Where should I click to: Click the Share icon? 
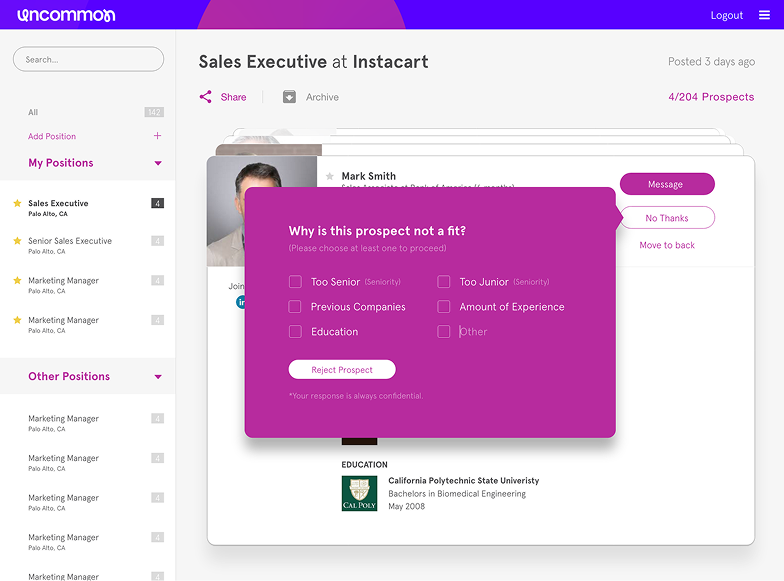pos(206,96)
